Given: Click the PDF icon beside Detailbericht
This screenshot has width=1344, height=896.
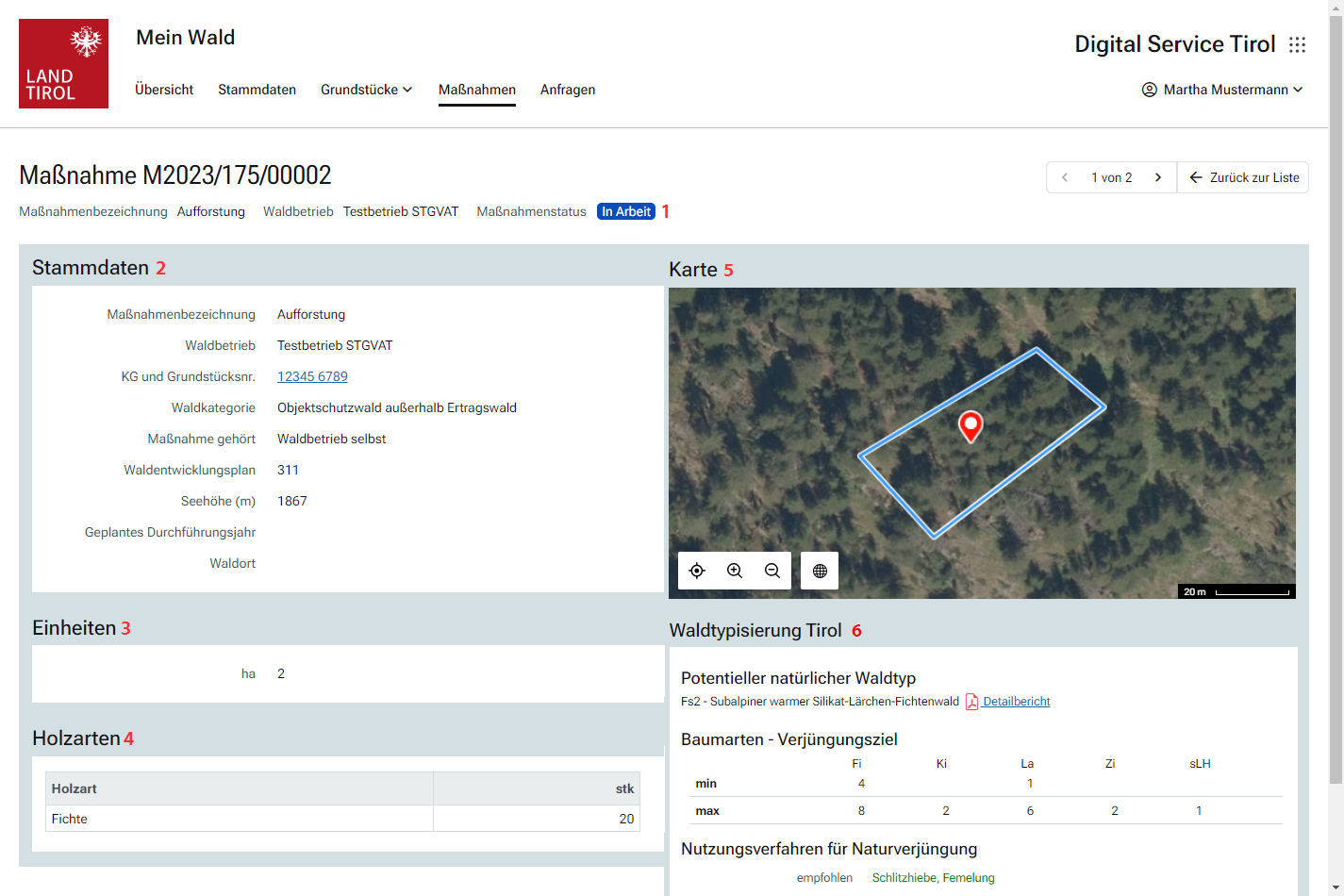Looking at the screenshot, I should tap(971, 702).
